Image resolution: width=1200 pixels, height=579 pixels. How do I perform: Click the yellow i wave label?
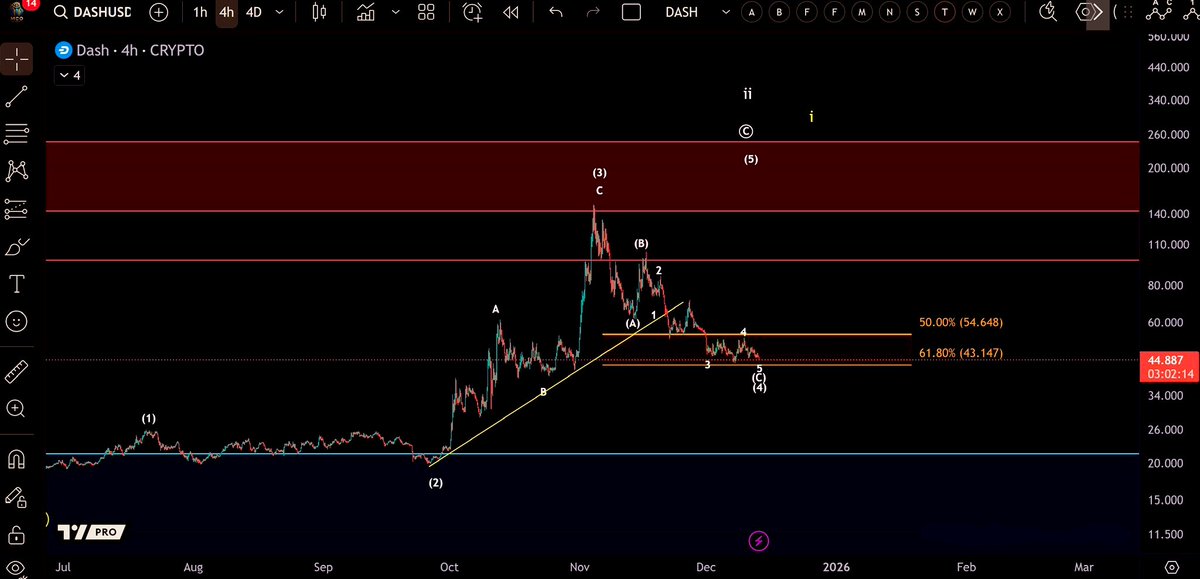[812, 117]
